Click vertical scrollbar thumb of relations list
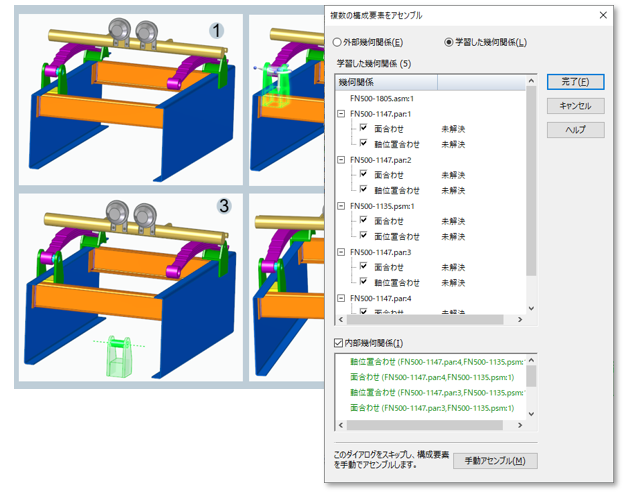 [531, 181]
